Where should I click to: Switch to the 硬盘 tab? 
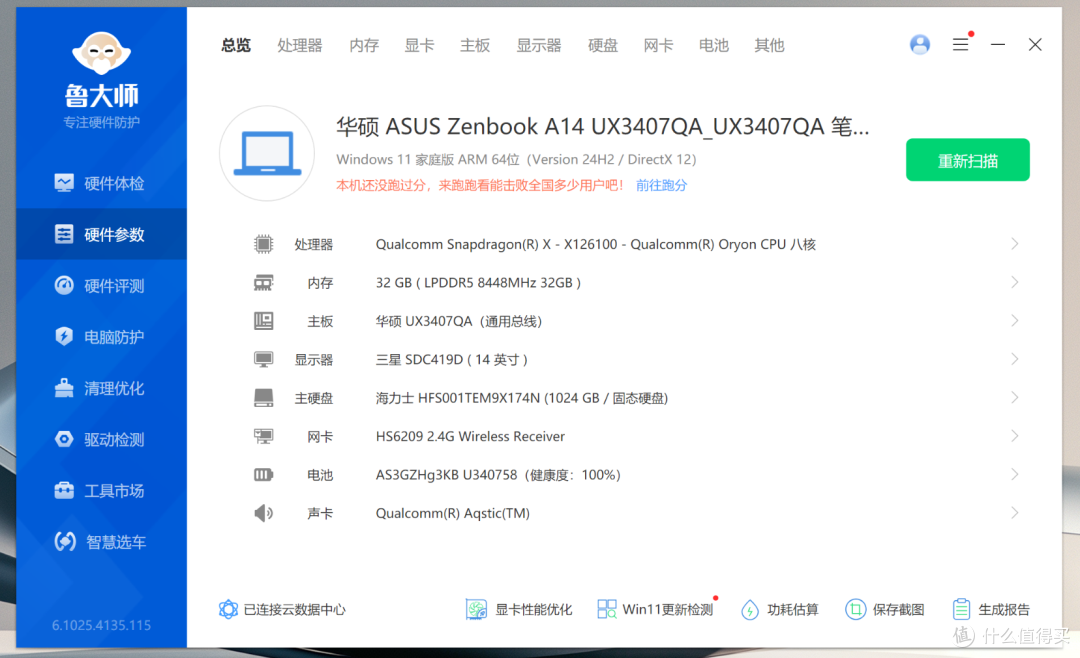click(603, 45)
